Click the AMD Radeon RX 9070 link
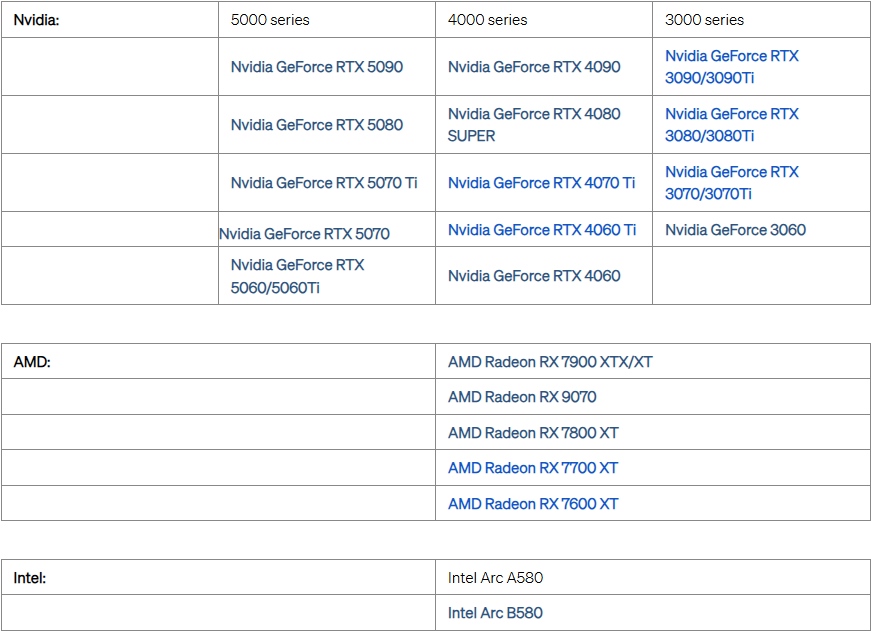The width and height of the screenshot is (871, 631). click(522, 397)
